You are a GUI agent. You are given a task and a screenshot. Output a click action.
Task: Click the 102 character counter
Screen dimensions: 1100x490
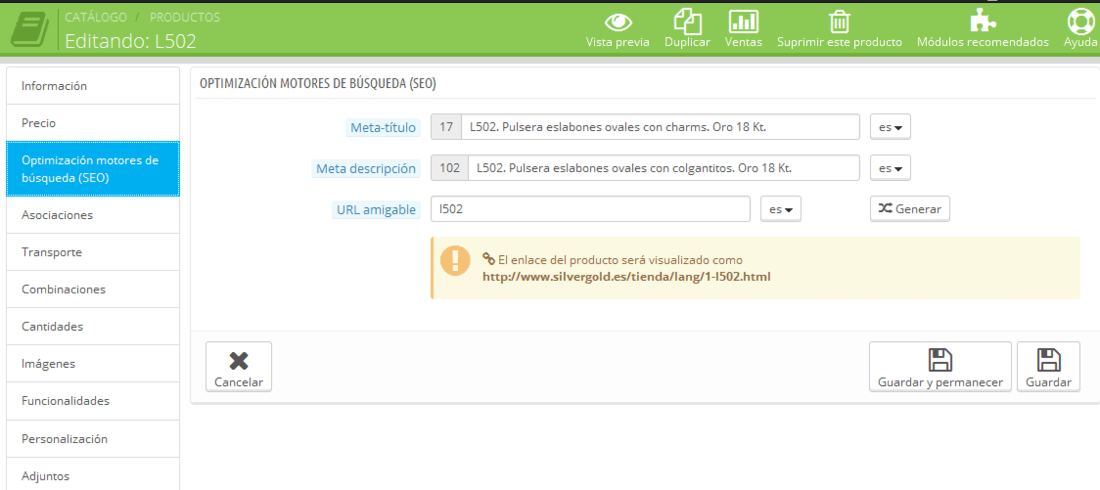(x=449, y=168)
